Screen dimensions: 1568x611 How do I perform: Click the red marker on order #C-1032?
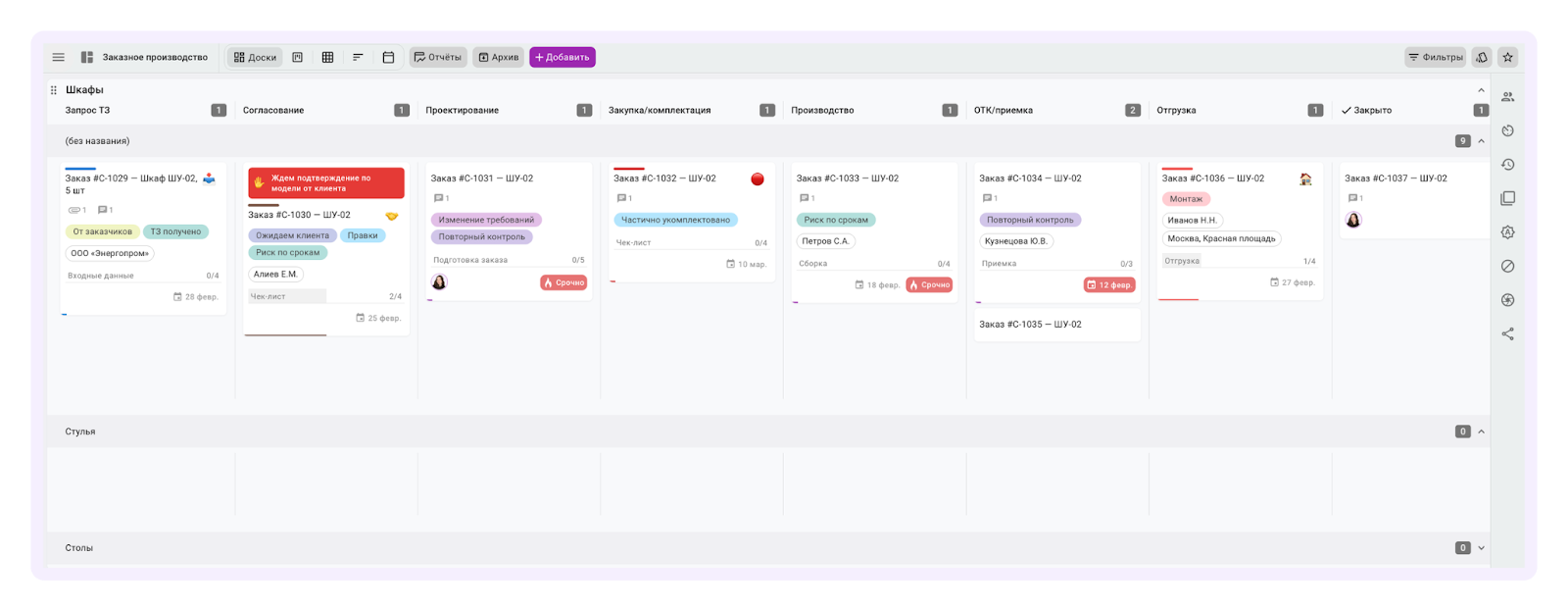pyautogui.click(x=757, y=179)
